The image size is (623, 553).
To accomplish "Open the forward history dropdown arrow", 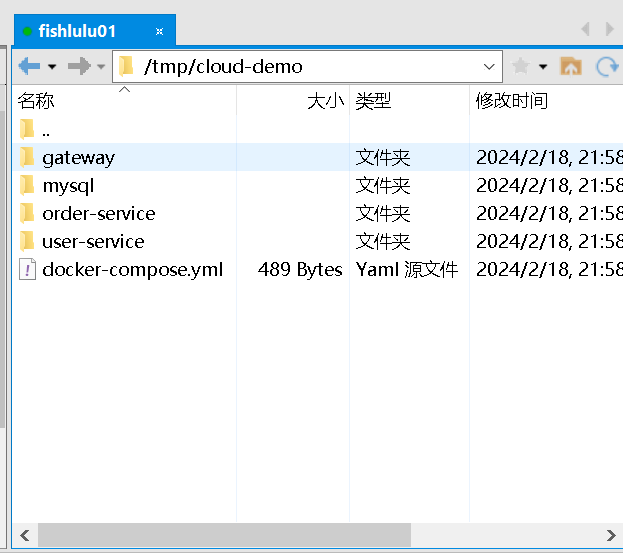I will (x=101, y=67).
